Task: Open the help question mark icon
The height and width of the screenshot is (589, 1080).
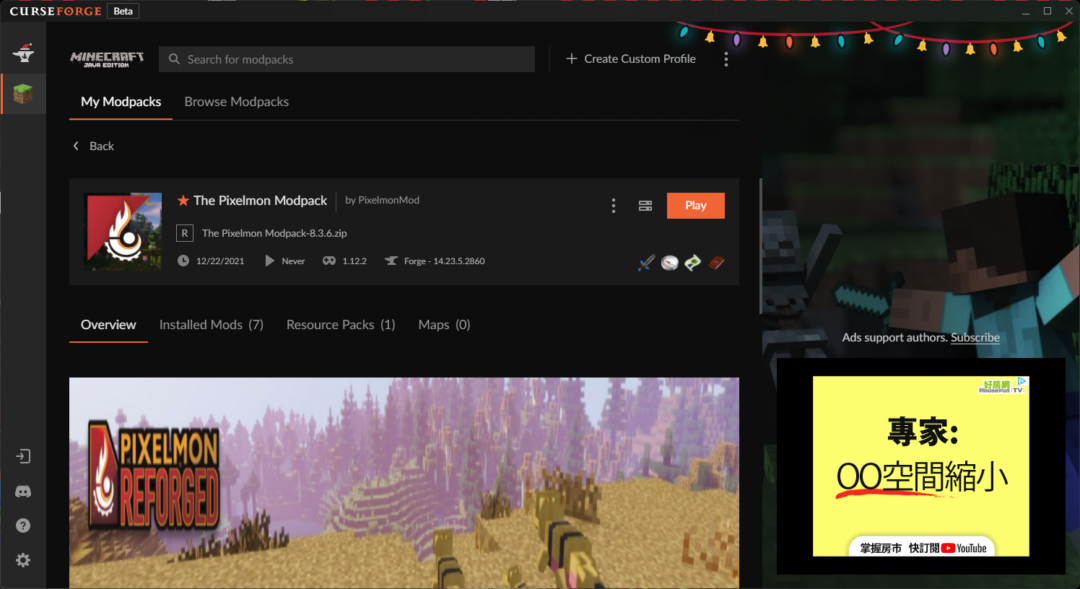Action: [23, 526]
